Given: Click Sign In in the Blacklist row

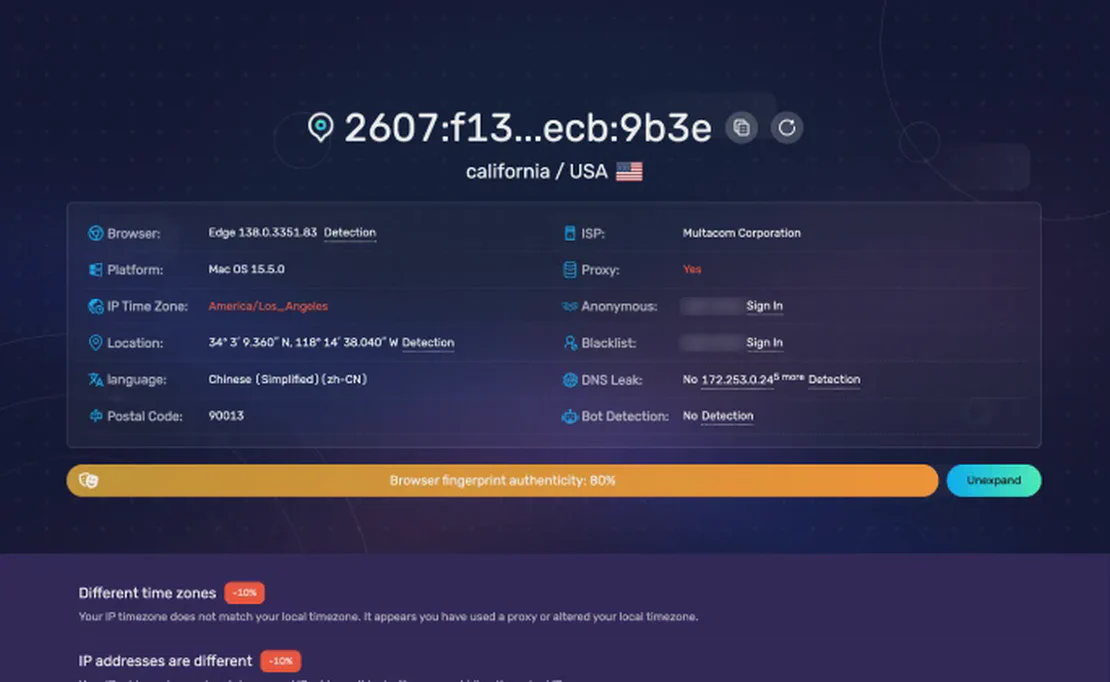Looking at the screenshot, I should point(764,343).
